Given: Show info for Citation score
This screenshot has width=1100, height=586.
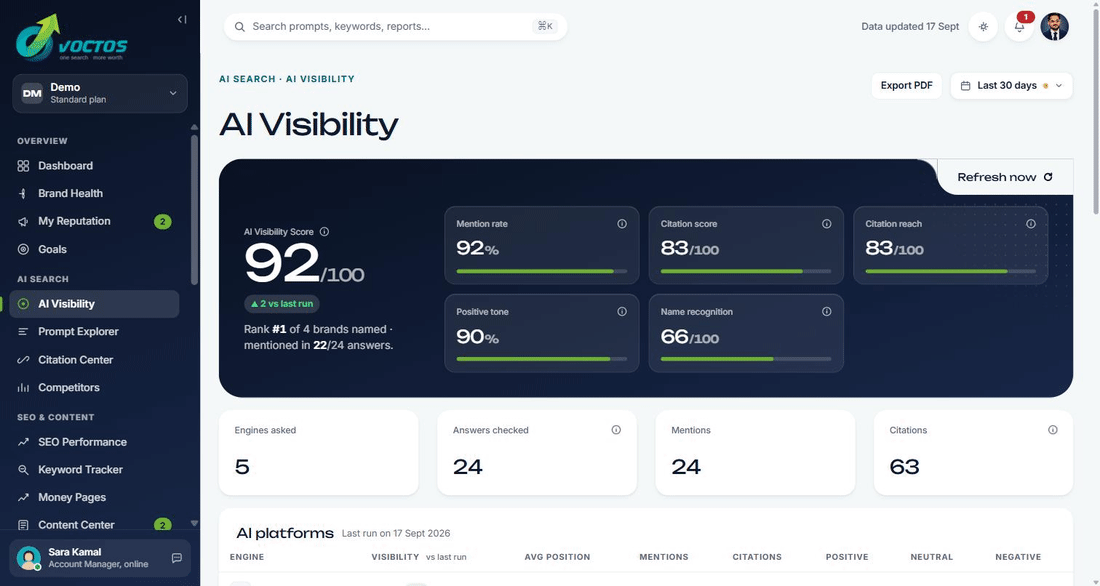Looking at the screenshot, I should coord(826,224).
